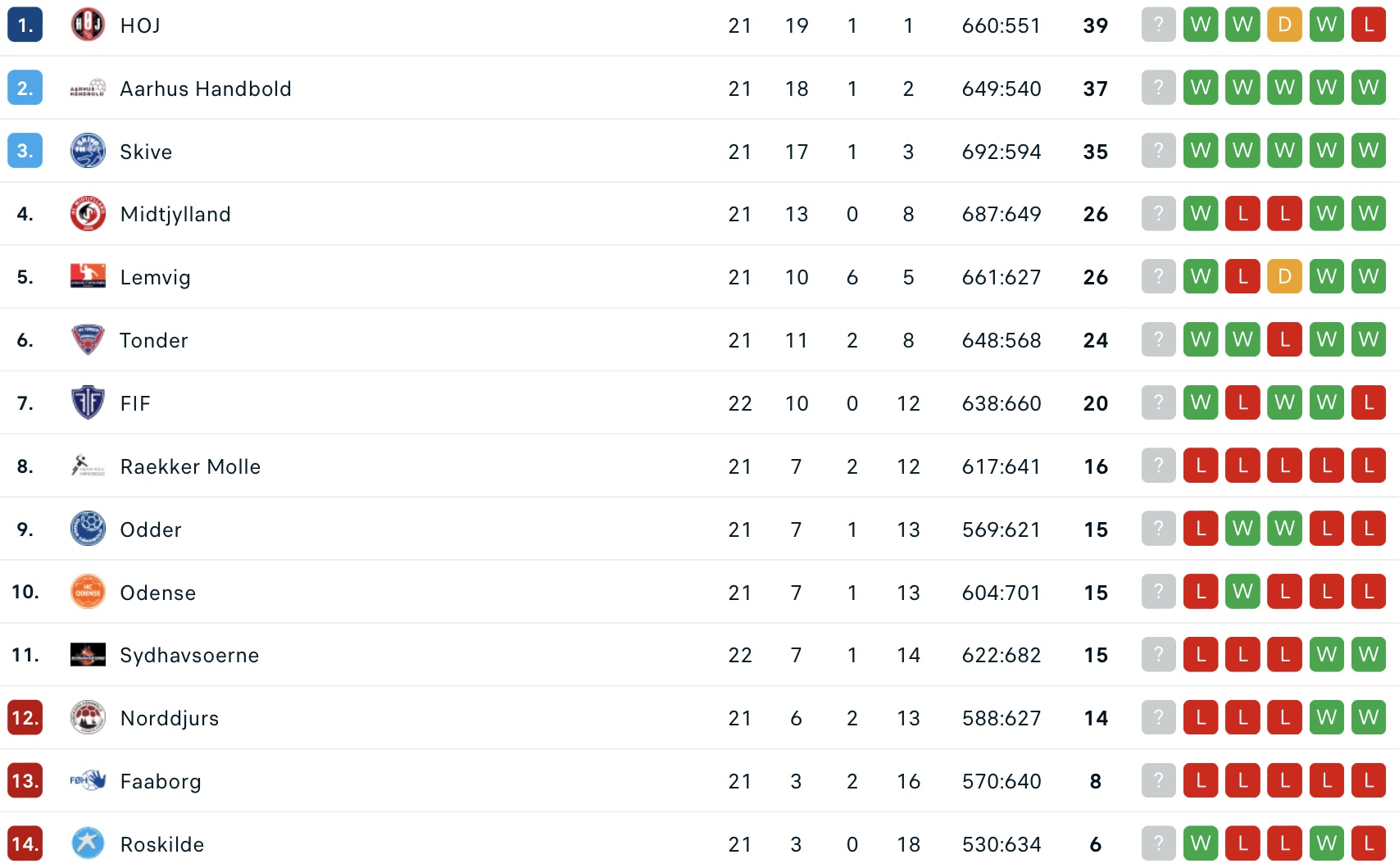Click the Skive team crest

click(x=88, y=151)
